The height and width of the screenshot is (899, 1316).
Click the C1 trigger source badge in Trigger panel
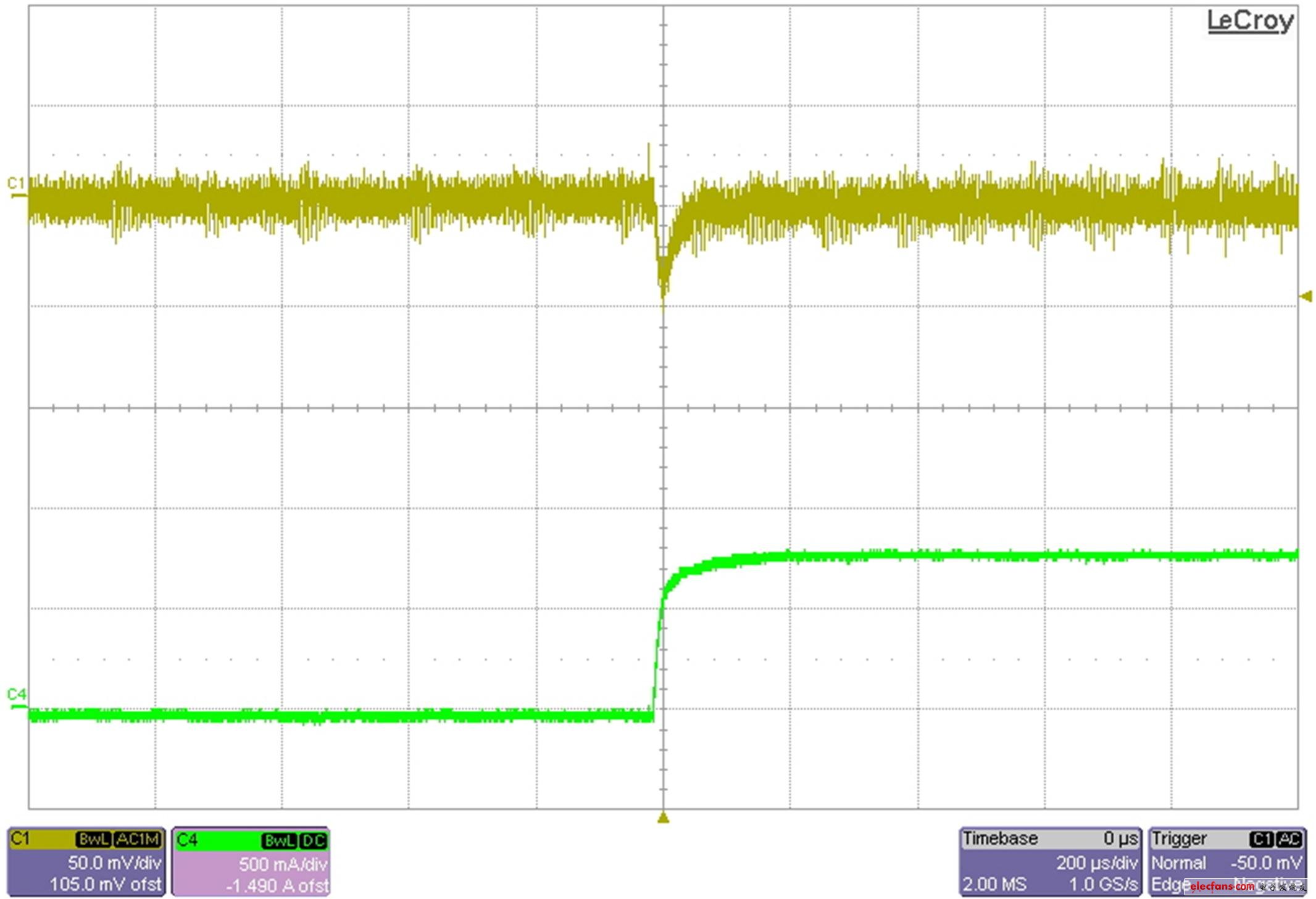click(x=1262, y=838)
